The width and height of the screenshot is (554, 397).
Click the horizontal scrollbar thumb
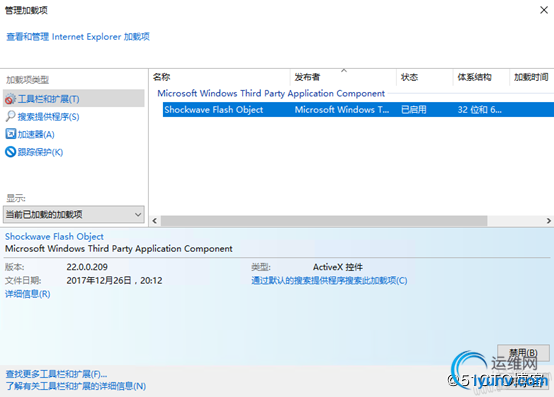pyautogui.click(x=324, y=221)
